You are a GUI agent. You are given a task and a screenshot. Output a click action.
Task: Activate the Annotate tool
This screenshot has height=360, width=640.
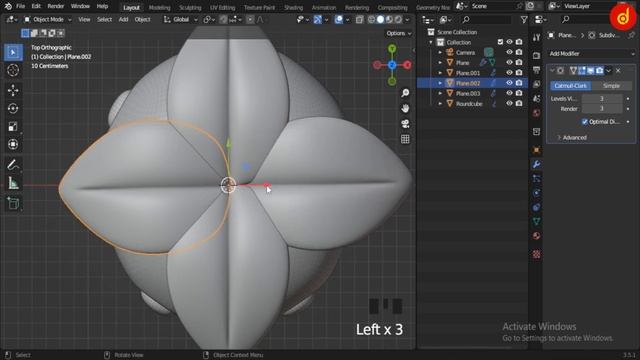[13, 165]
